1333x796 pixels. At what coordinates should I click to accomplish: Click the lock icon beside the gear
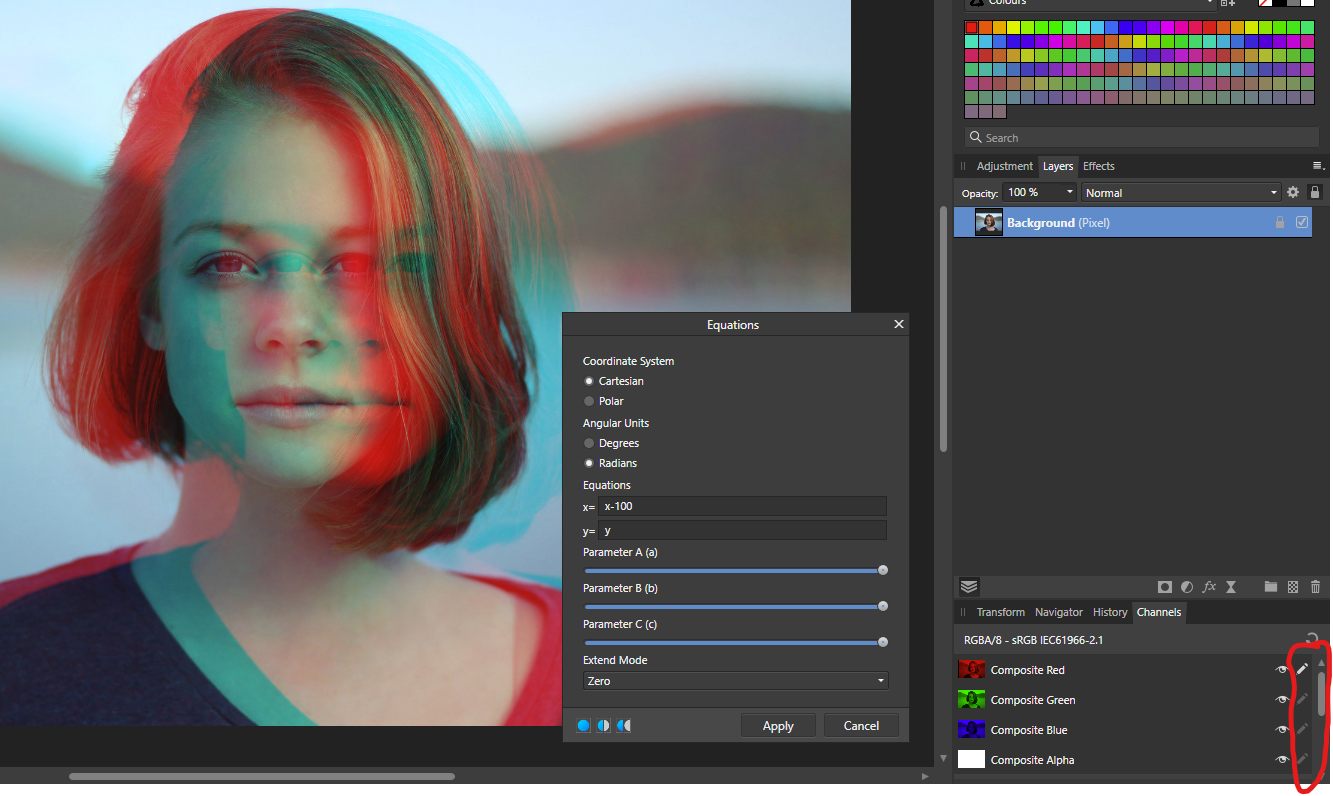coord(1315,192)
